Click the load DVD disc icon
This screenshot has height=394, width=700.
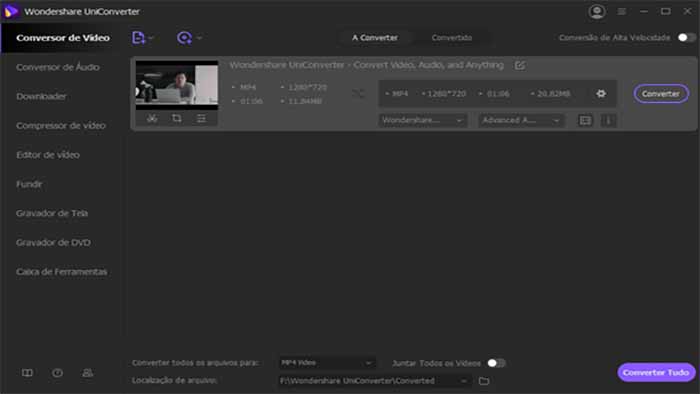point(184,38)
